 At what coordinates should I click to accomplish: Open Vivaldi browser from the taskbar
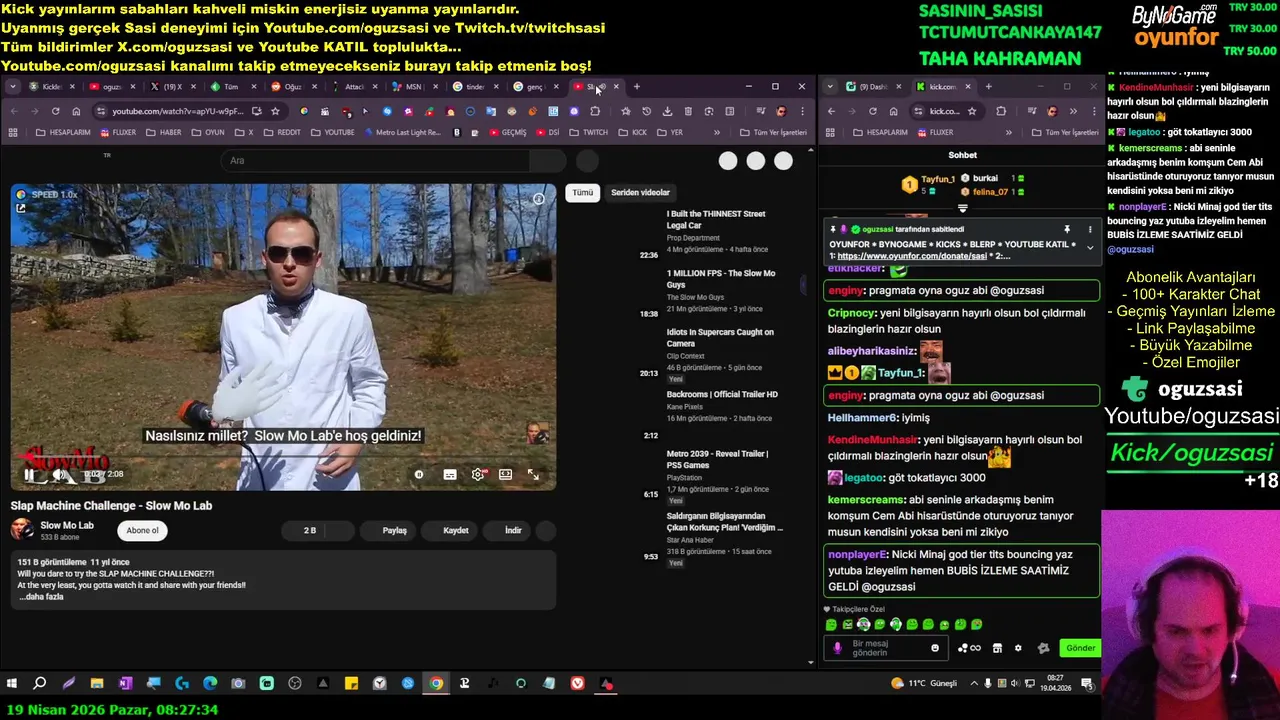[578, 684]
